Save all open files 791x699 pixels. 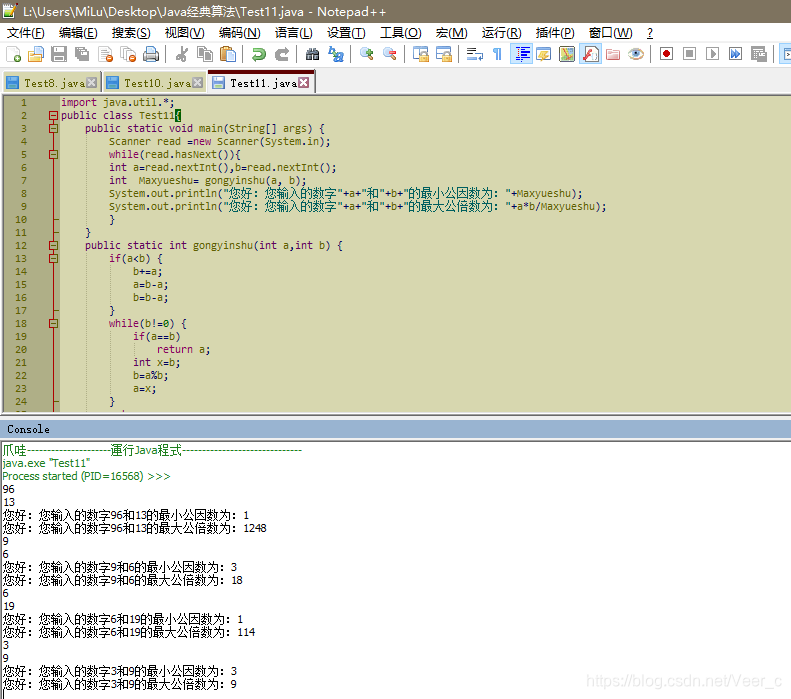(82, 54)
